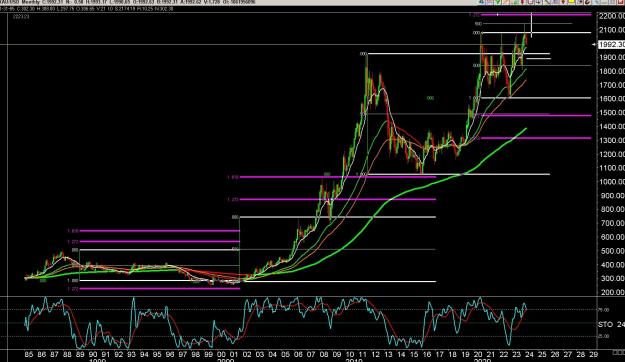Select year 20 on the time axis
Viewport: 625px width, 362px height.
(x=478, y=354)
